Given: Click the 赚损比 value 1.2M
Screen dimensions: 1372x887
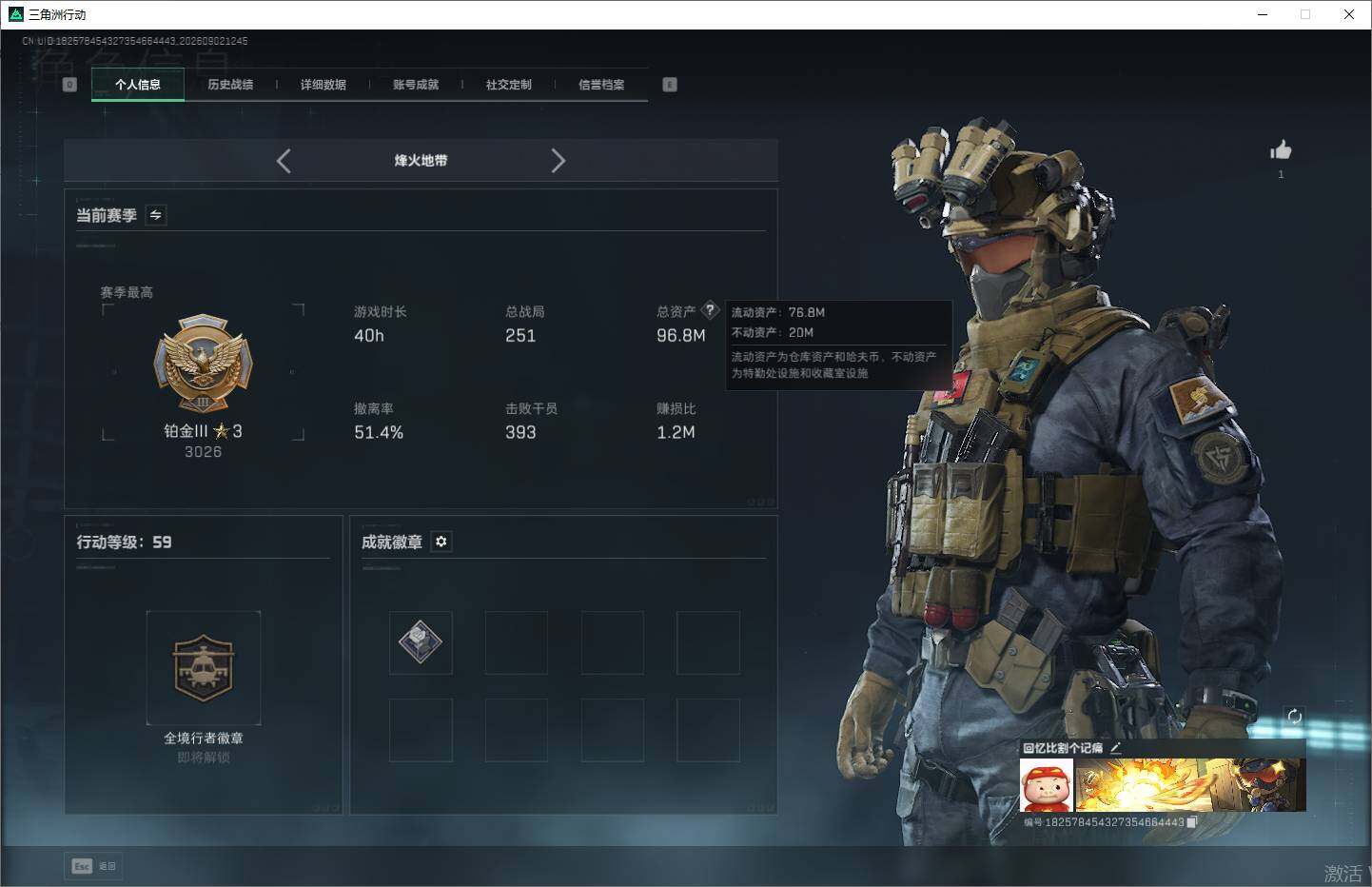Looking at the screenshot, I should [x=676, y=433].
